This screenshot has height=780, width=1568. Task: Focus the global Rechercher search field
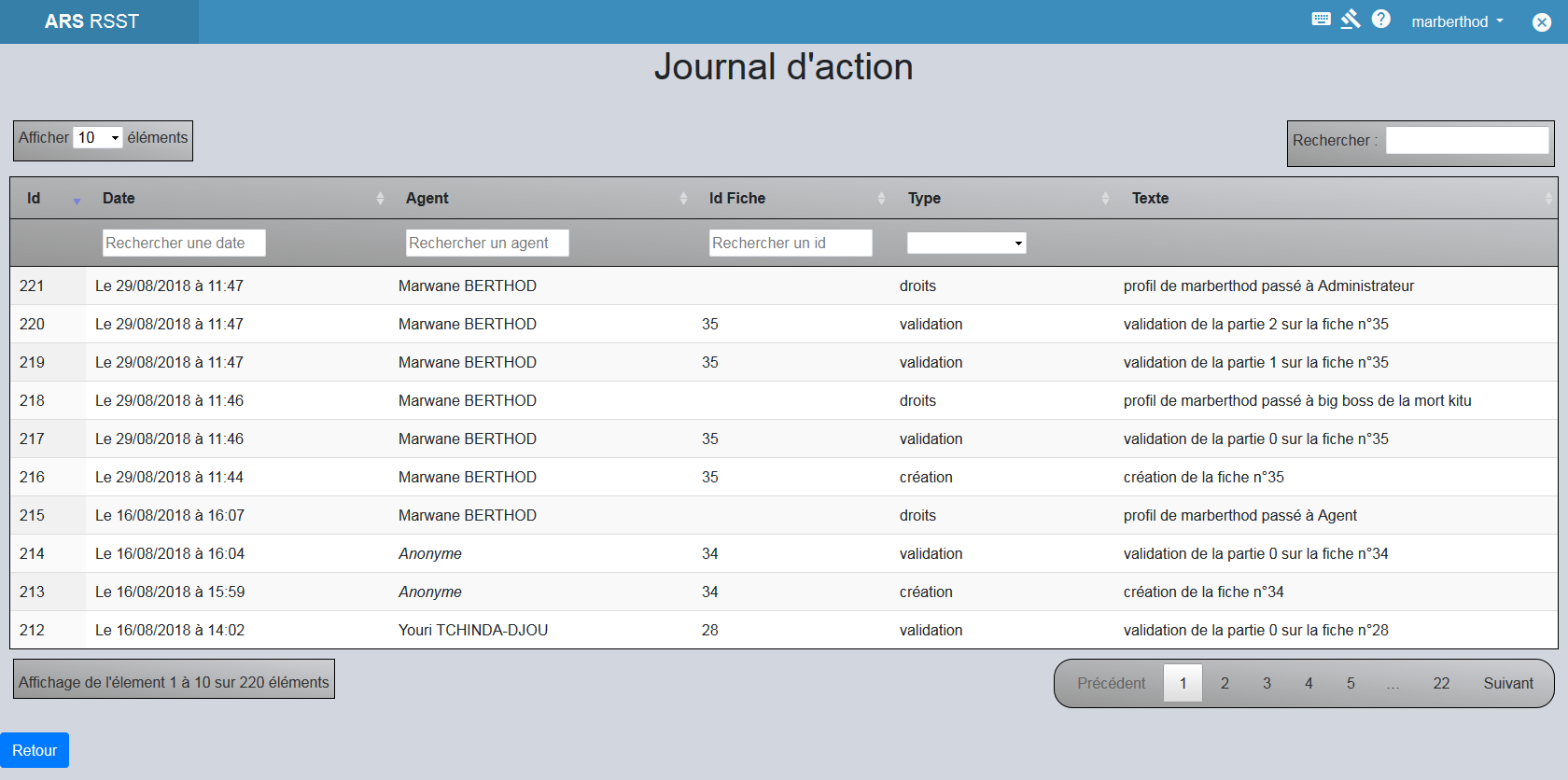(x=1467, y=141)
